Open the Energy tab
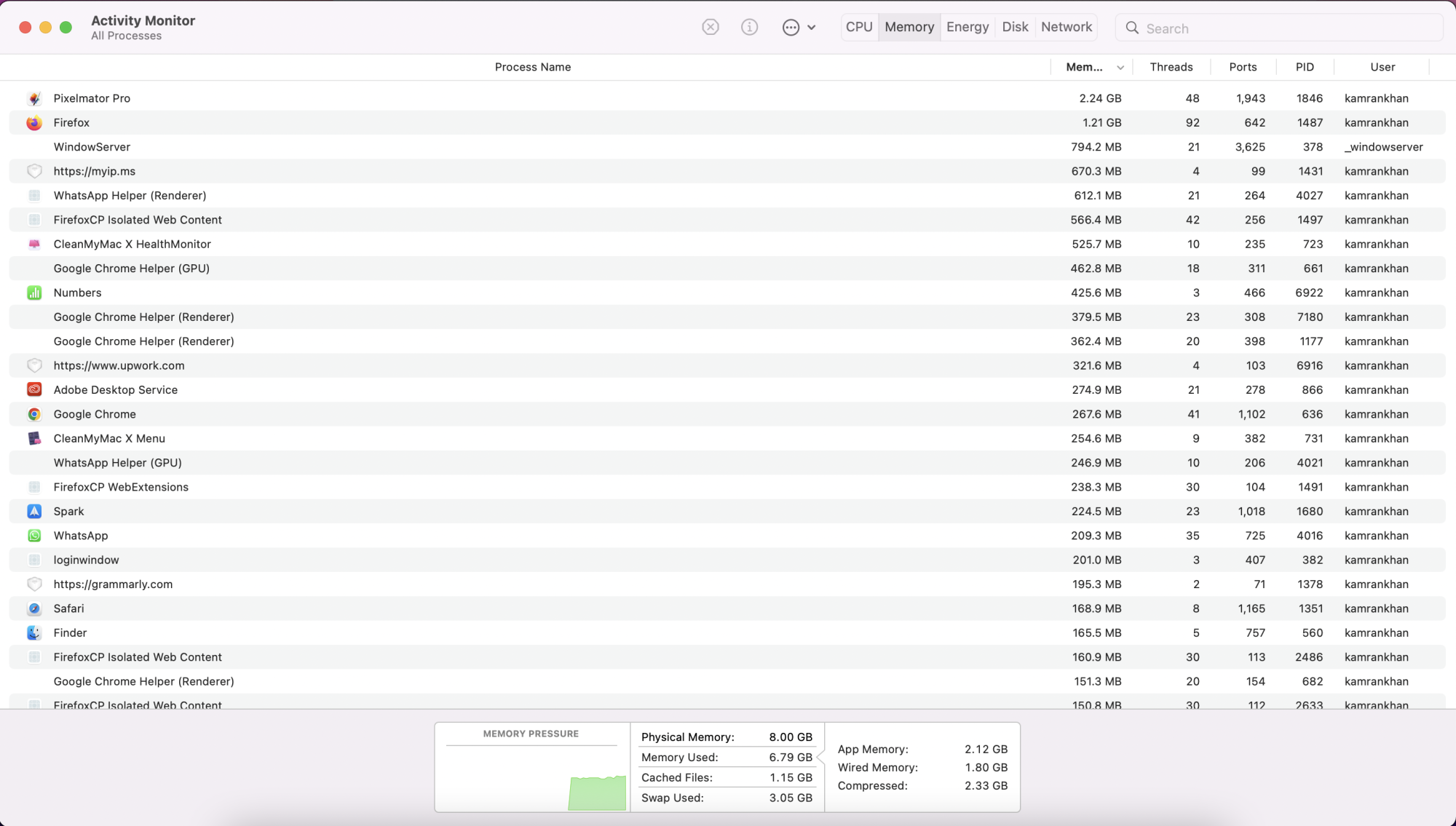Image resolution: width=1456 pixels, height=826 pixels. (968, 27)
